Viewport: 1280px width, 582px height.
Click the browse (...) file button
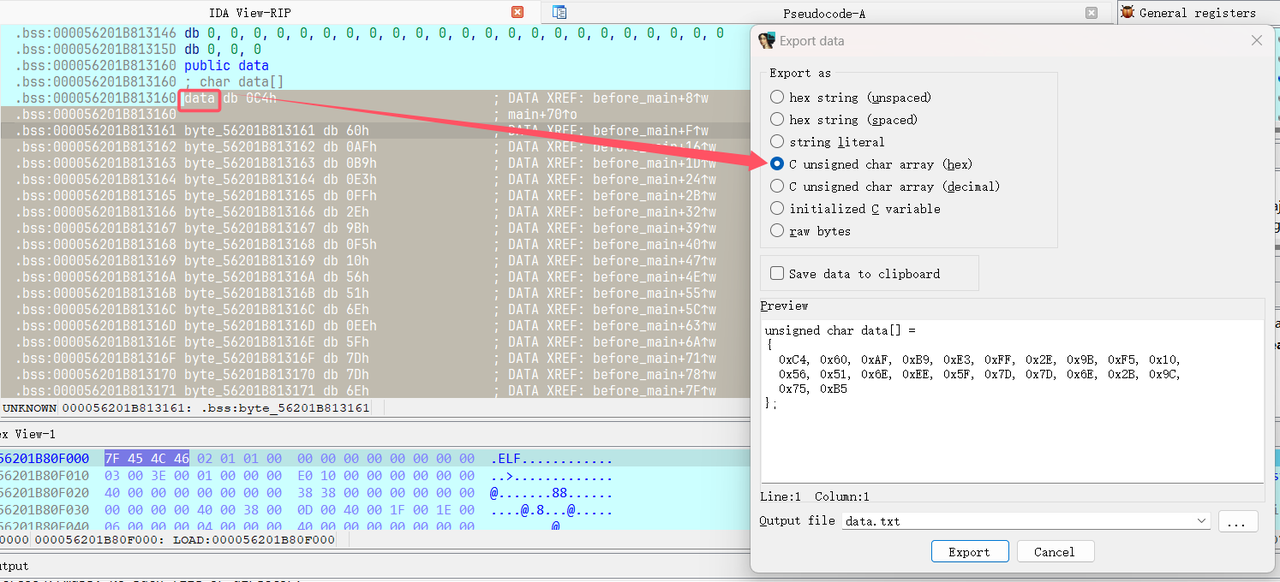point(1237,521)
